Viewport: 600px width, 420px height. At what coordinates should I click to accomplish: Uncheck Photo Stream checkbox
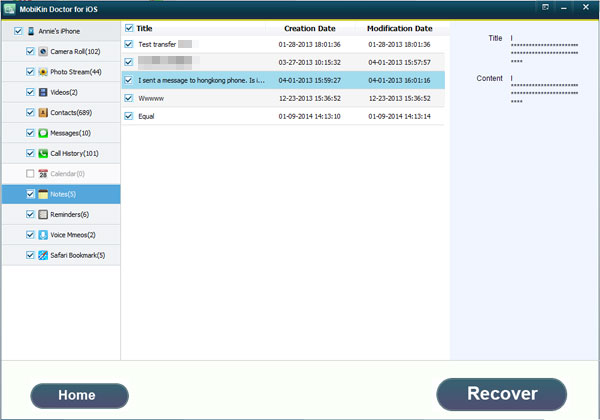click(x=30, y=72)
